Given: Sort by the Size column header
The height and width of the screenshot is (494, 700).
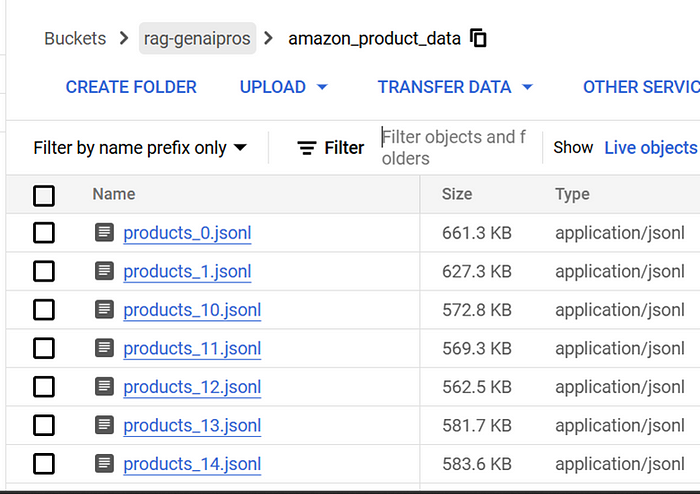Looking at the screenshot, I should (x=458, y=194).
